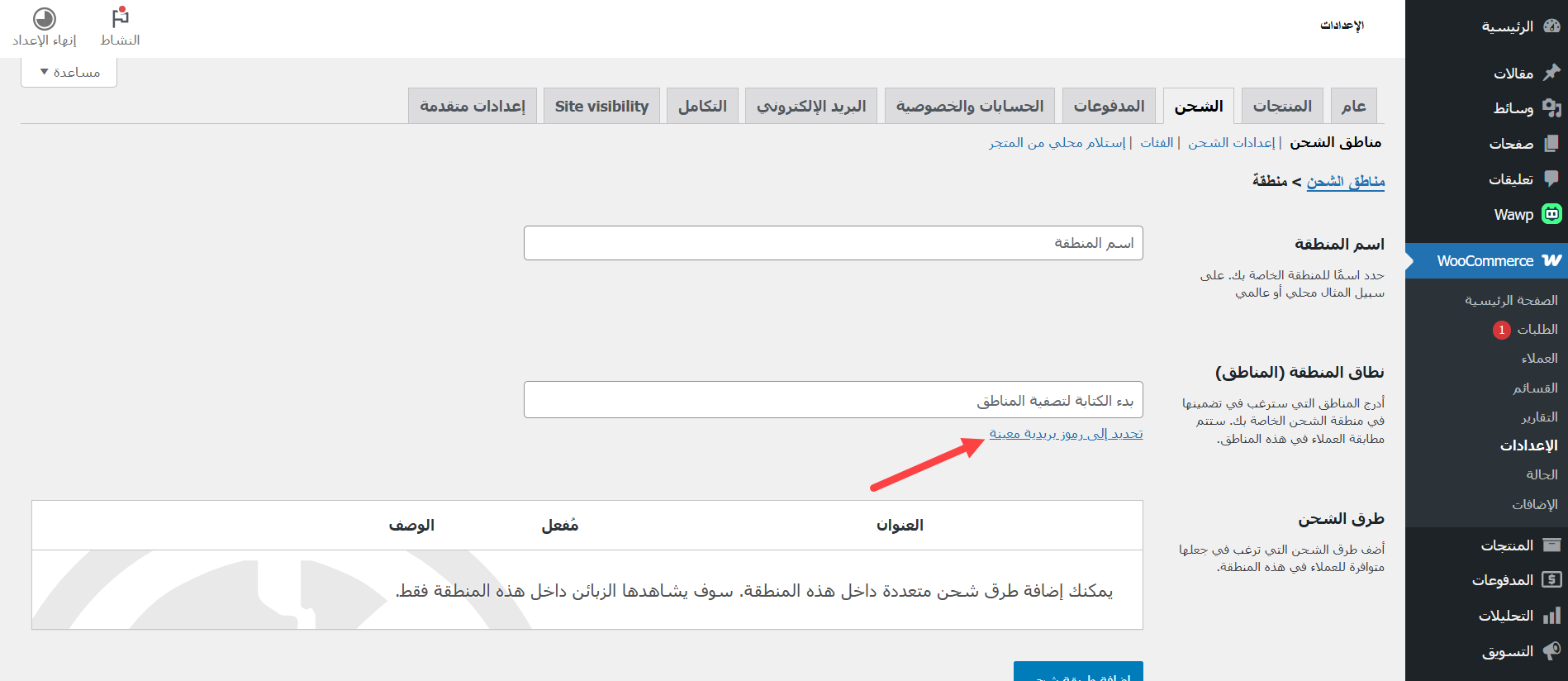1568x681 pixels.
Task: Open إستلام محلي من المتجر link
Action: point(1057,143)
